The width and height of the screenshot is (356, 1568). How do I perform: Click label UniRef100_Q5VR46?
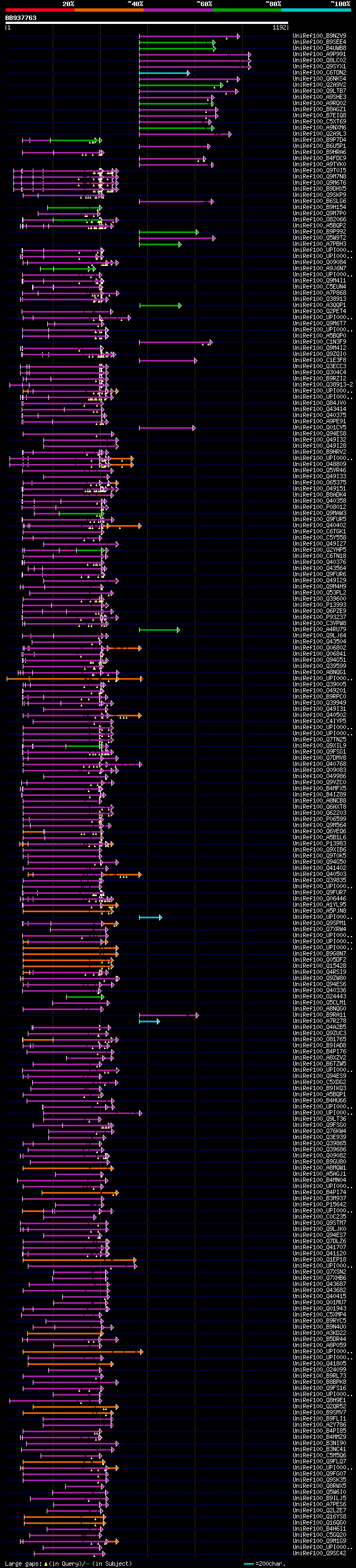[319, 470]
